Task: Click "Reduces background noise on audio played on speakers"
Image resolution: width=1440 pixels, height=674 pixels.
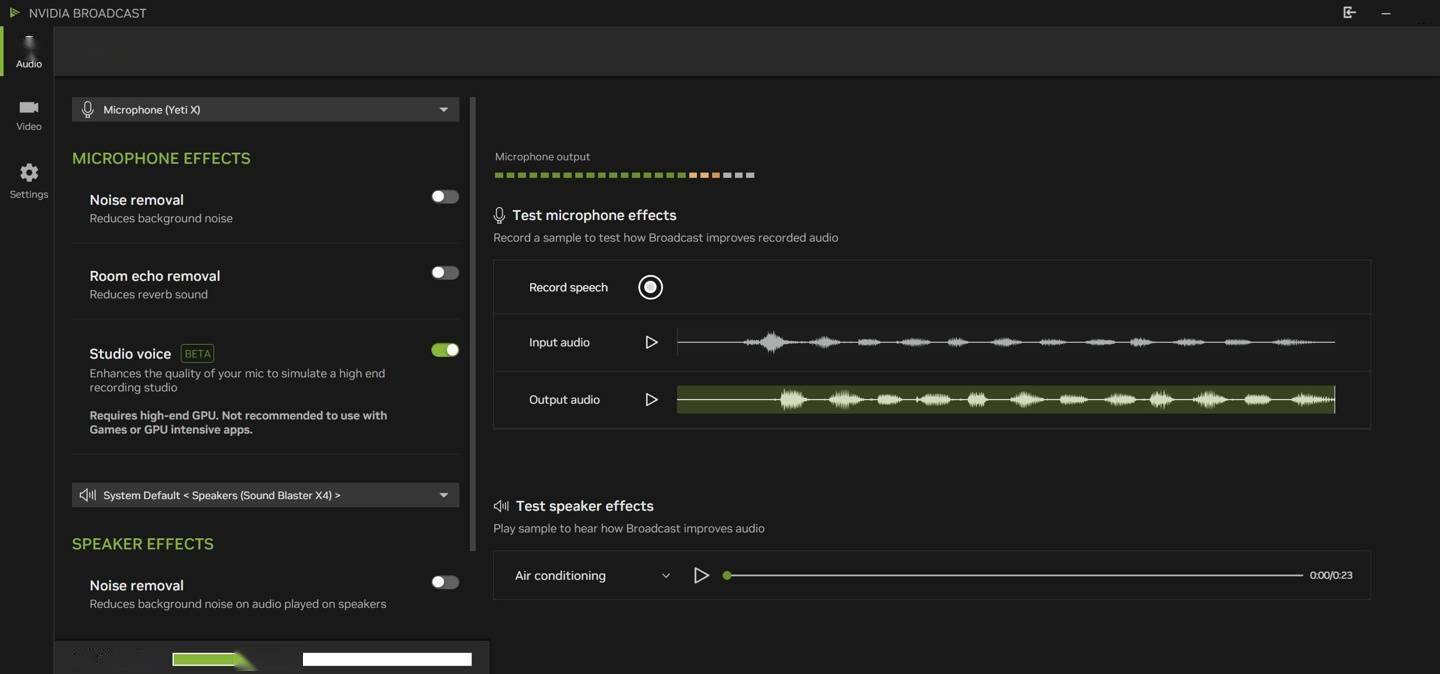Action: [x=238, y=604]
